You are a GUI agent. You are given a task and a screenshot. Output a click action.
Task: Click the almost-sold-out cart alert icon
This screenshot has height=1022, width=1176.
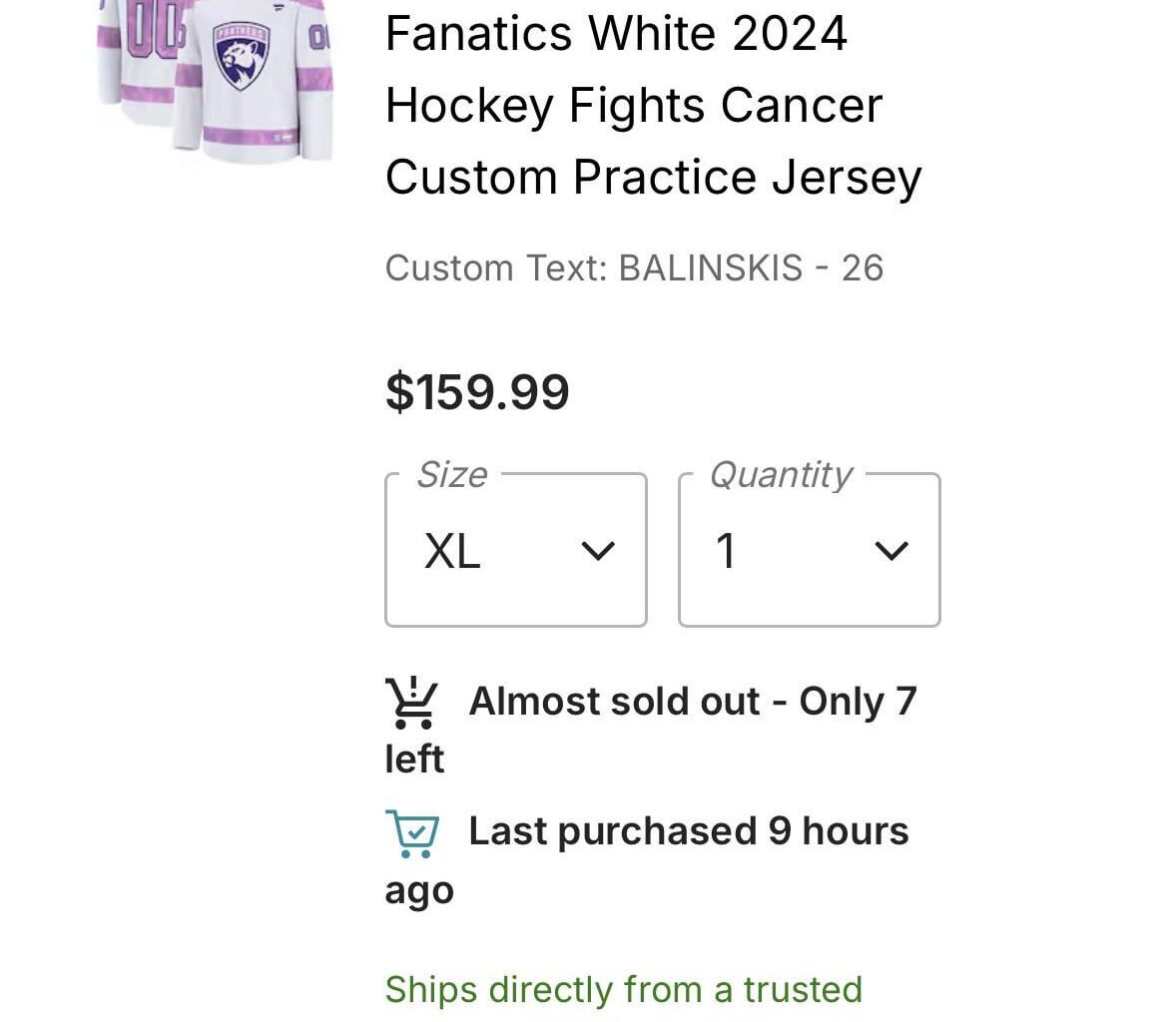(410, 703)
